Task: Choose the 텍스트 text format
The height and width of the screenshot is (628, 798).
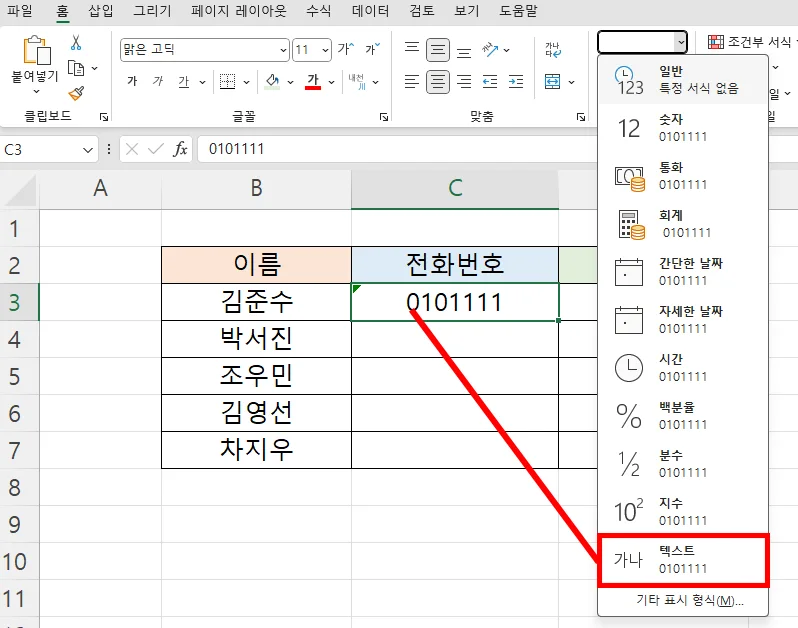Action: click(682, 559)
